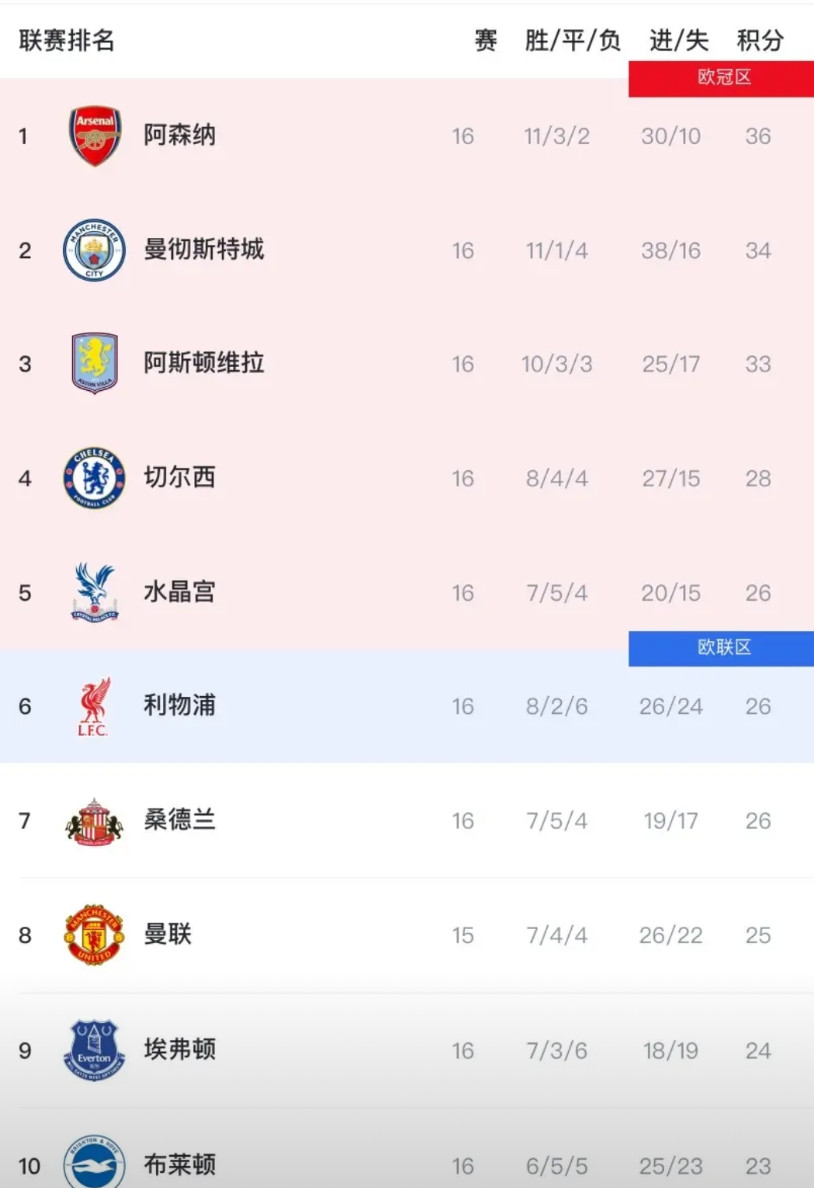814x1188 pixels.
Task: Select the Liverpool L.F.C. crest
Action: click(x=95, y=706)
